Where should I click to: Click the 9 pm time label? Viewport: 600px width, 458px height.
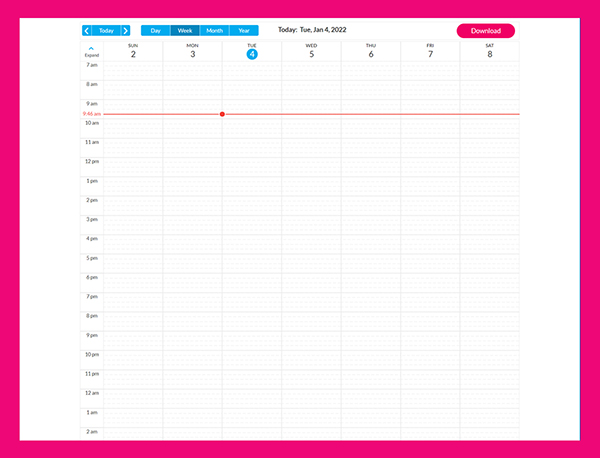point(92,335)
